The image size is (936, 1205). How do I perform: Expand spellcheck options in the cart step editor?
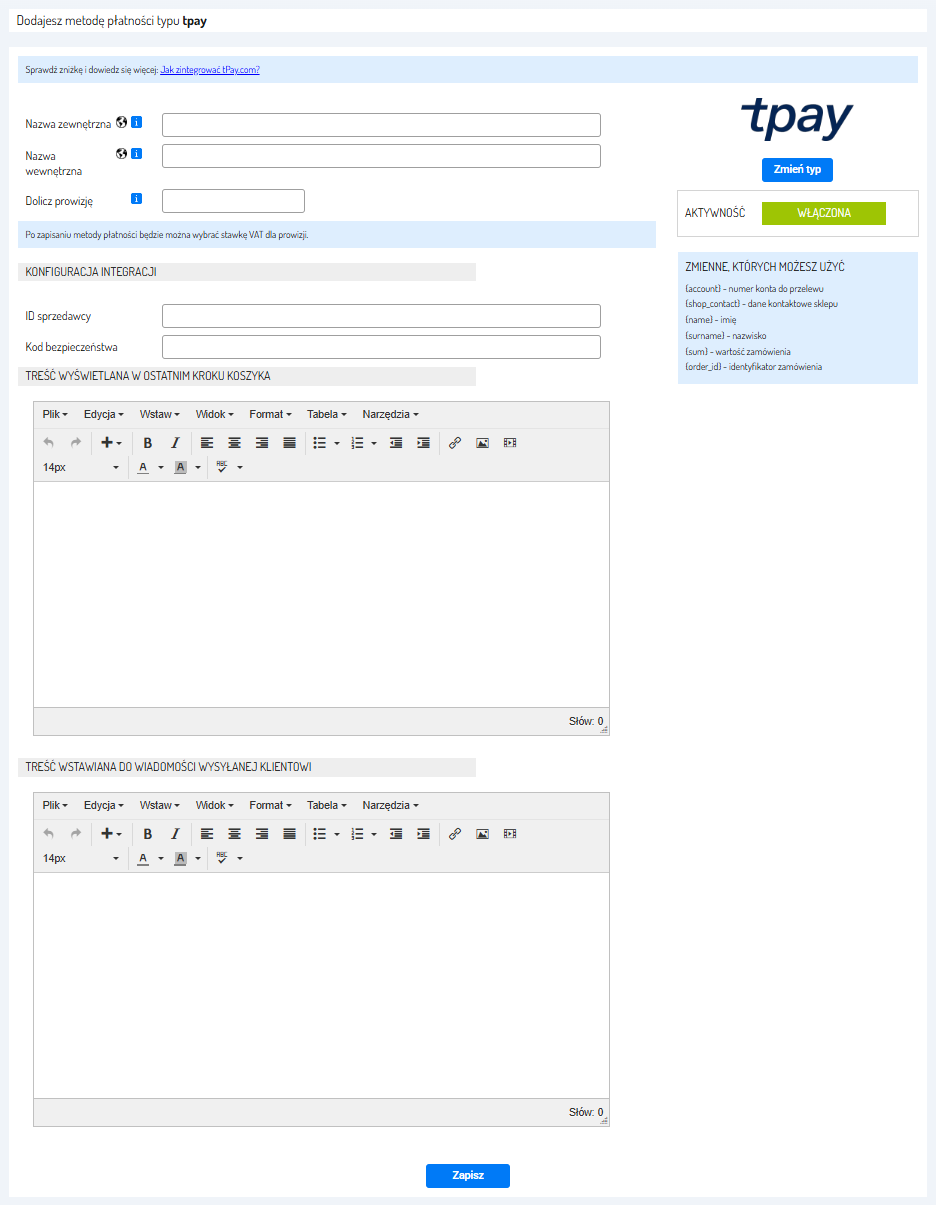click(x=240, y=468)
